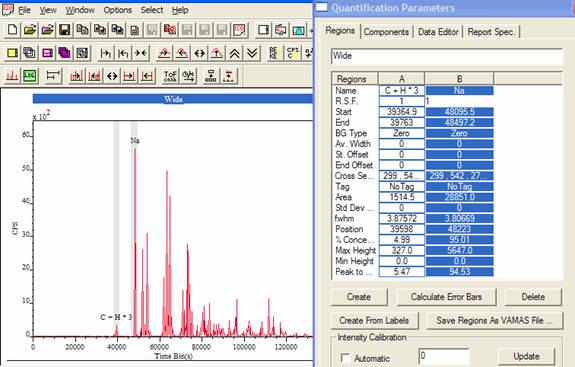Click the ToF calibration toolbar icon
This screenshot has height=367, width=575.
[x=170, y=76]
